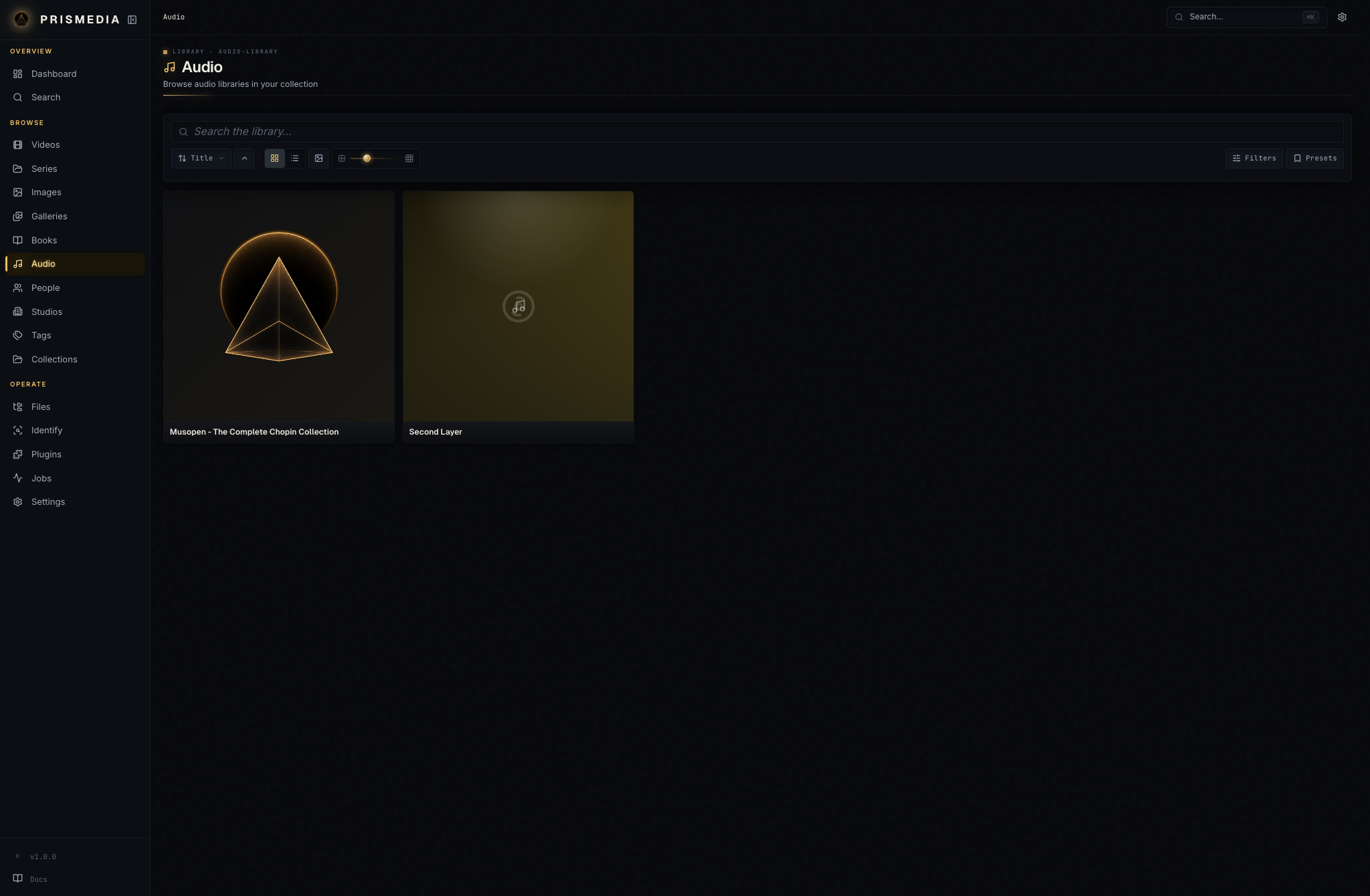The height and width of the screenshot is (896, 1370).
Task: Click the Dashboard grid icon in the sidebar
Action: click(18, 74)
